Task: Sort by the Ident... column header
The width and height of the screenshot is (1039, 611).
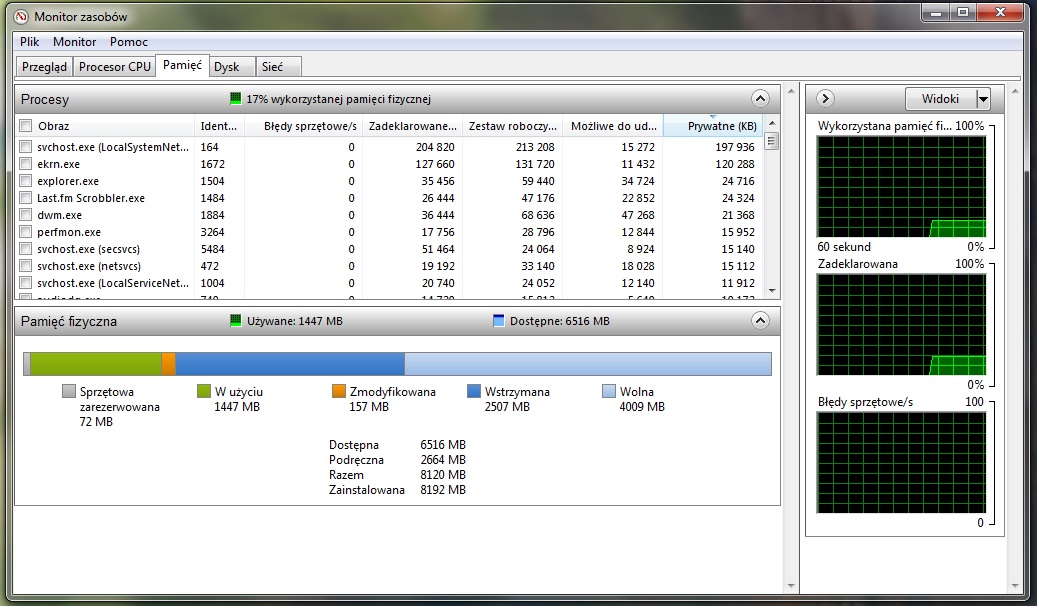Action: click(219, 126)
